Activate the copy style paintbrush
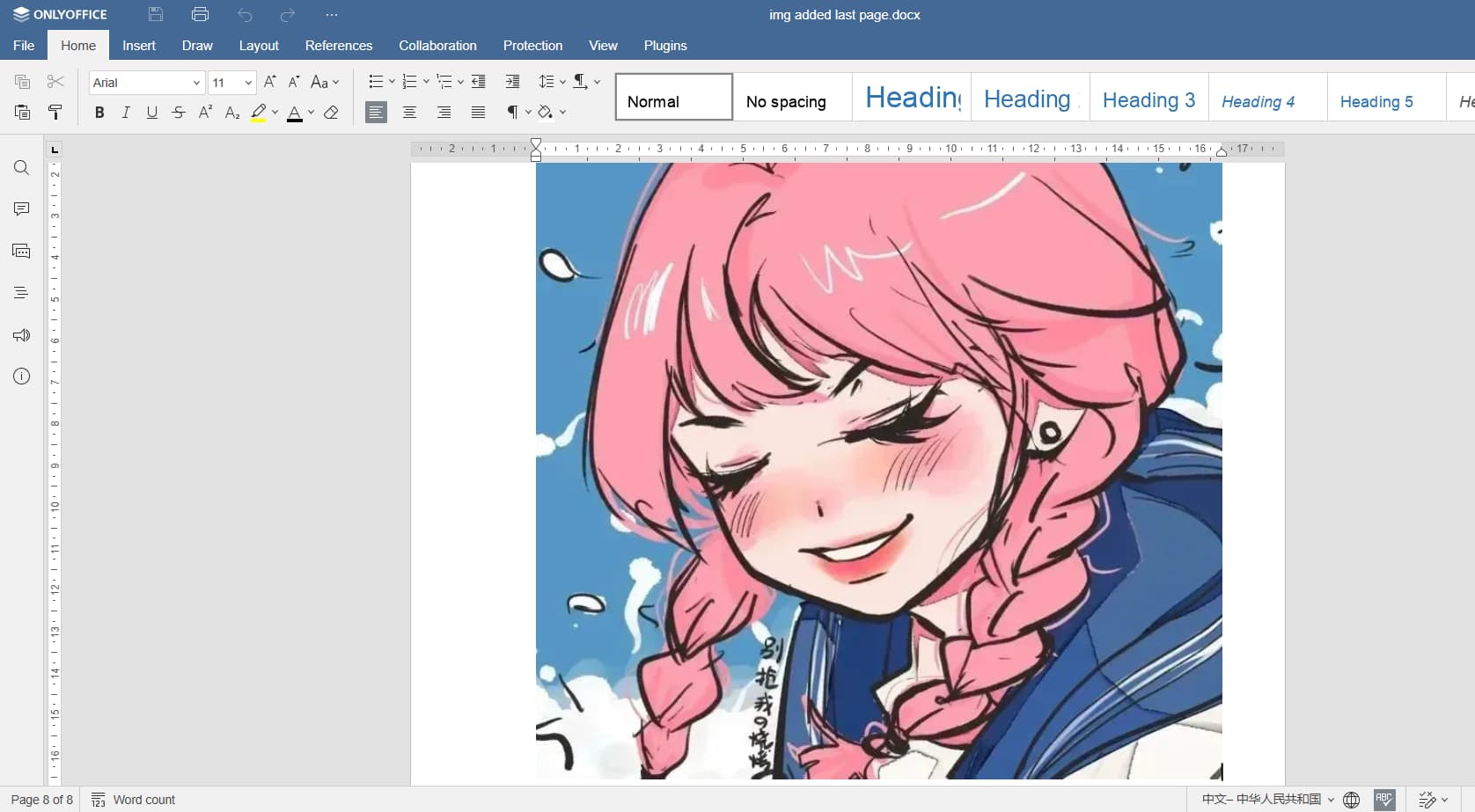Screen dimensions: 1475x812 (55, 112)
